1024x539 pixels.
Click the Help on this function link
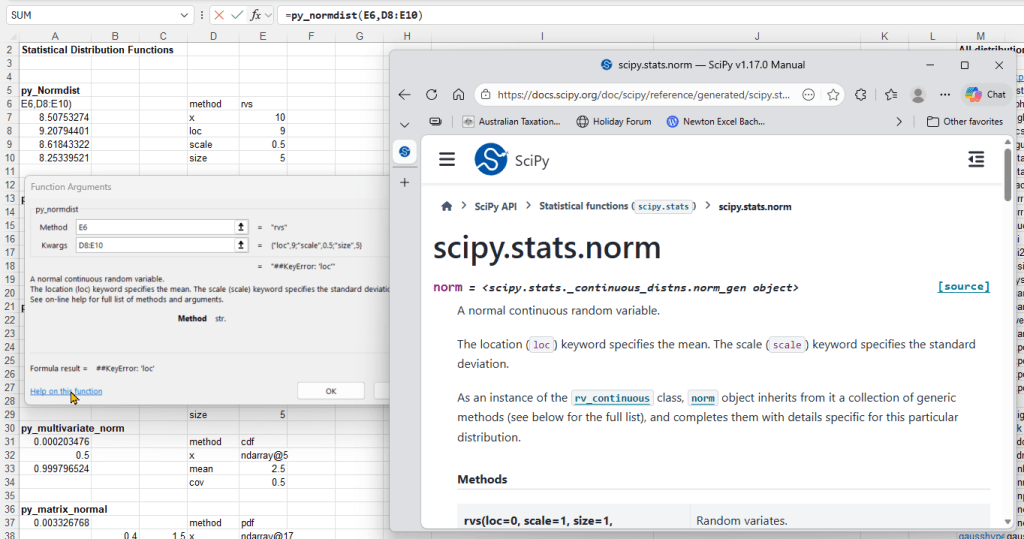click(66, 391)
